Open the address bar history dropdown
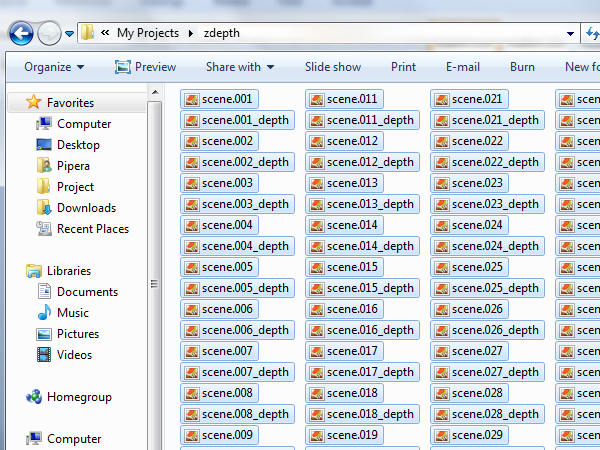 point(570,34)
